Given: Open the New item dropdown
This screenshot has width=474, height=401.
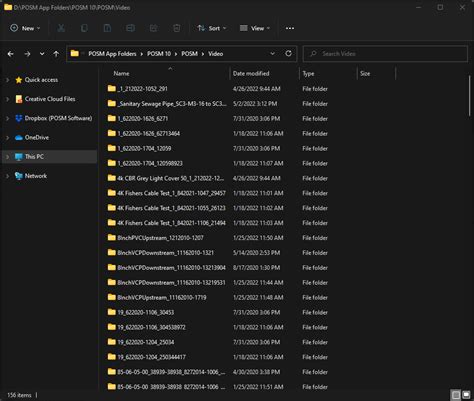Looking at the screenshot, I should pyautogui.click(x=25, y=28).
